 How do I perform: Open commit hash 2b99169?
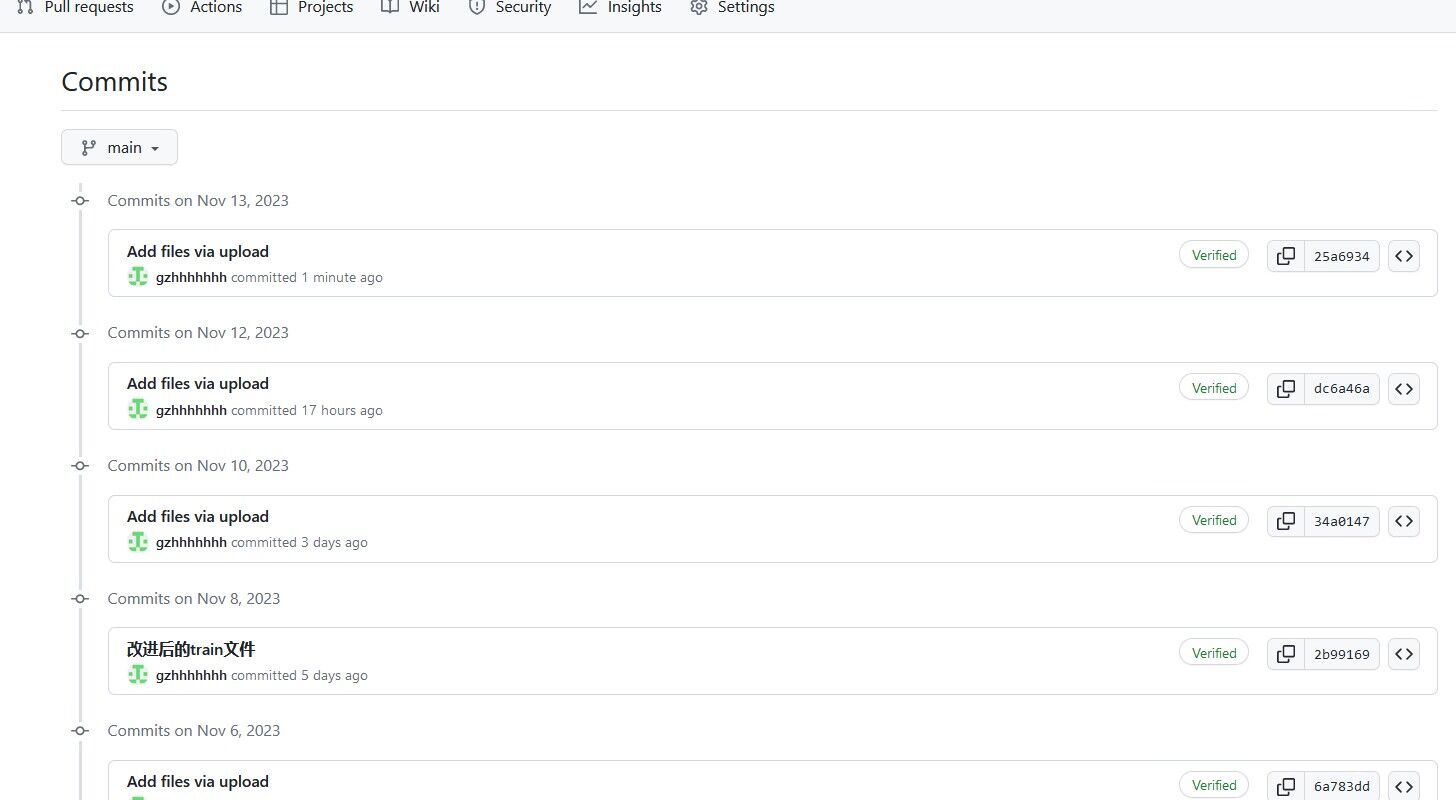[1342, 654]
